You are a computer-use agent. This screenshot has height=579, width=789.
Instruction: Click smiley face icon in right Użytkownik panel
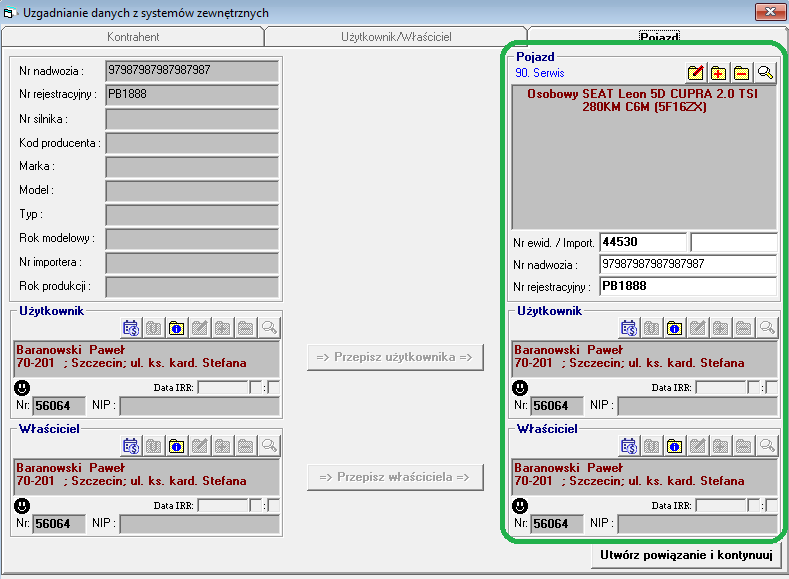521,387
